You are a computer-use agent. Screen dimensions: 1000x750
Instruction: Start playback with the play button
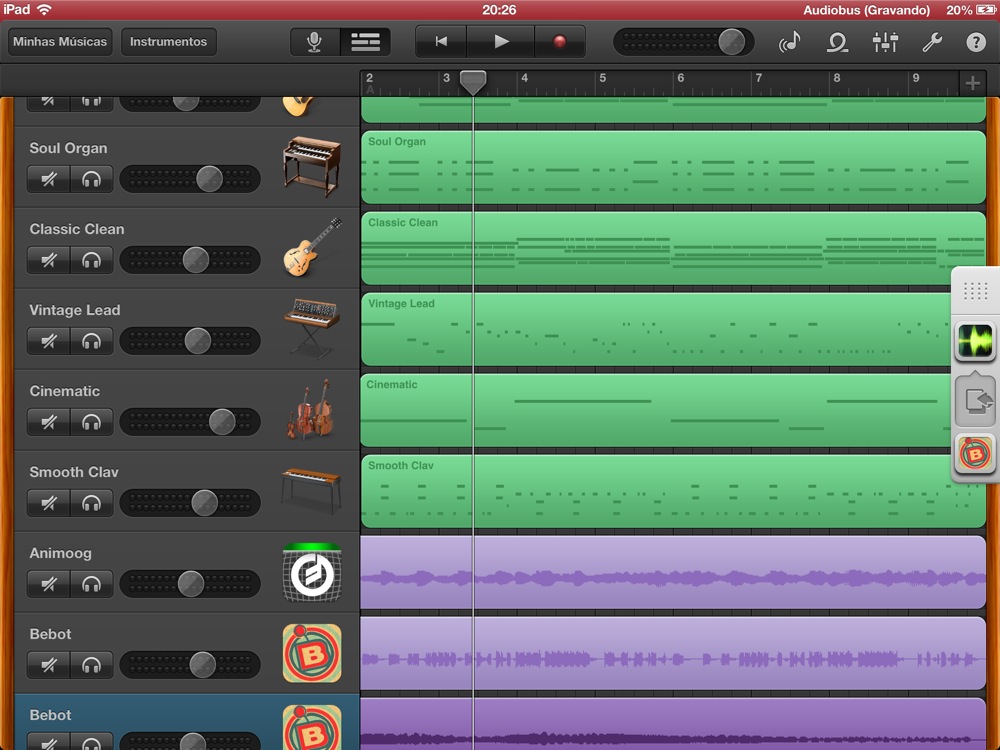tap(501, 42)
